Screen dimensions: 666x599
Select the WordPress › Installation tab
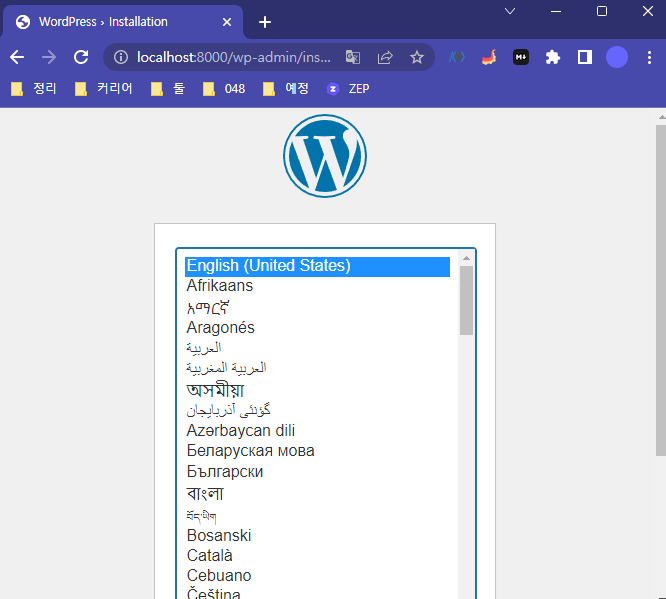[123, 22]
